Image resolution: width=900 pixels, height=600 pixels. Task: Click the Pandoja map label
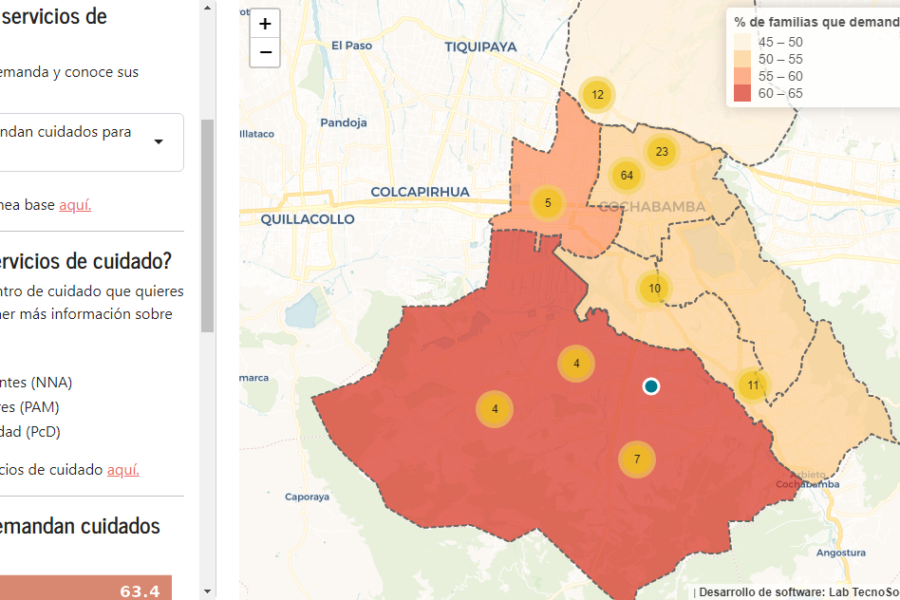click(343, 122)
